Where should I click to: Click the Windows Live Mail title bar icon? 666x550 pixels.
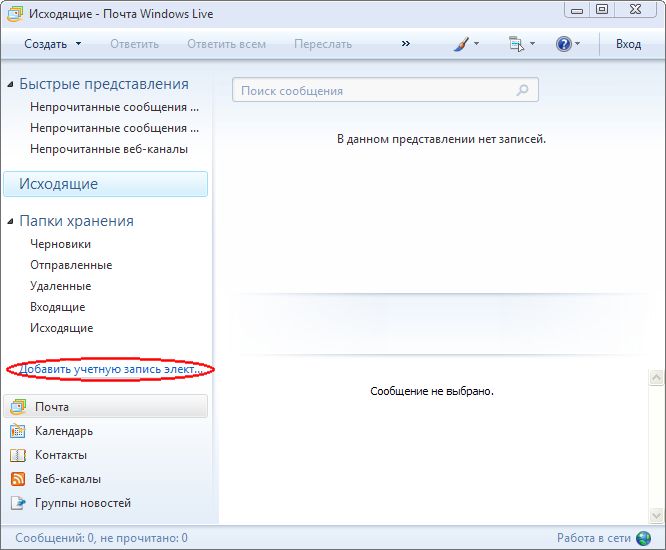[14, 14]
